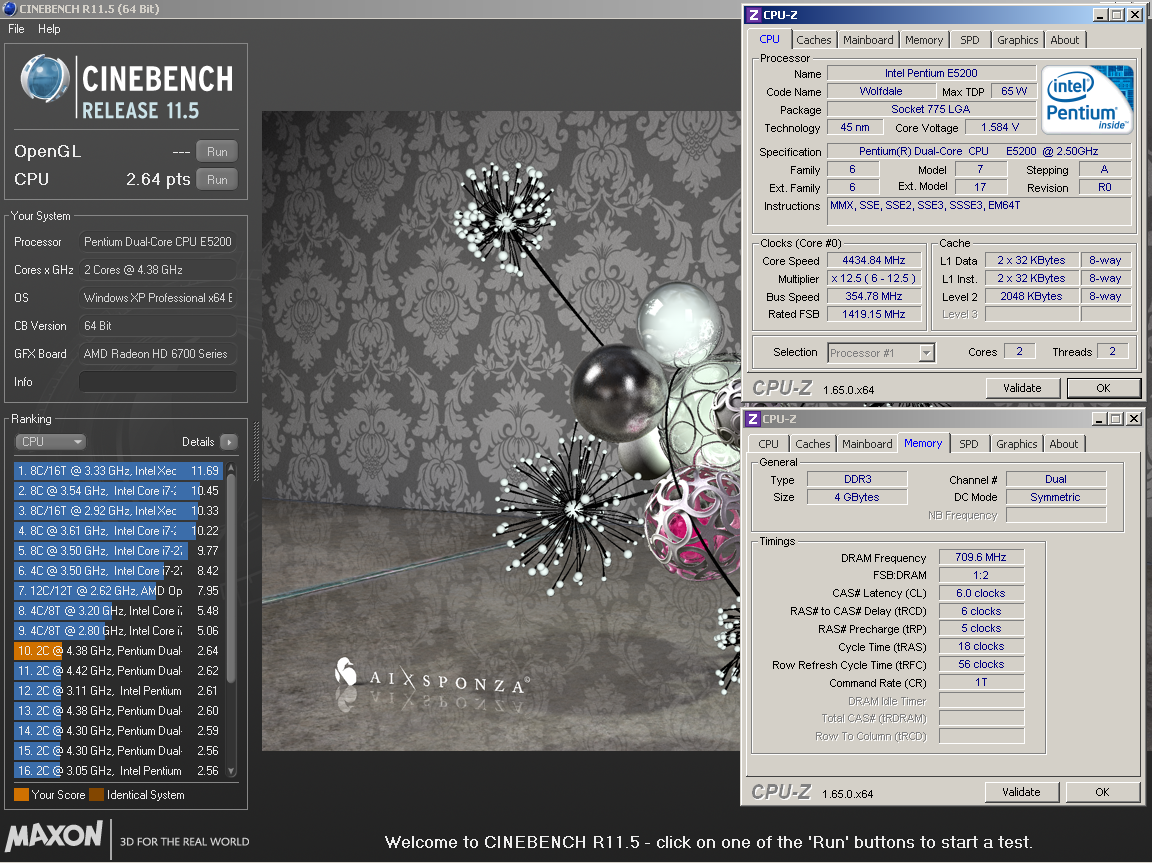Select ranking row 7. 12C/12T @ 2.62 GHz AMD
The height and width of the screenshot is (864, 1152).
[118, 591]
